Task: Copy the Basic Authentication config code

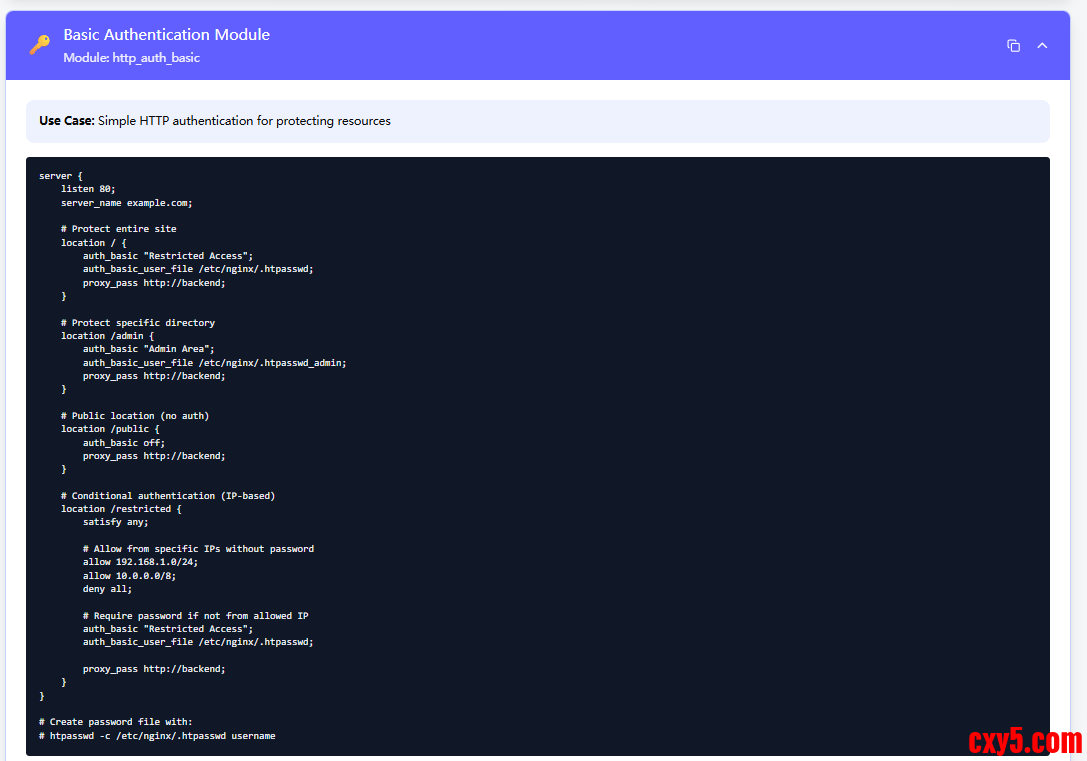Action: click(x=1013, y=46)
